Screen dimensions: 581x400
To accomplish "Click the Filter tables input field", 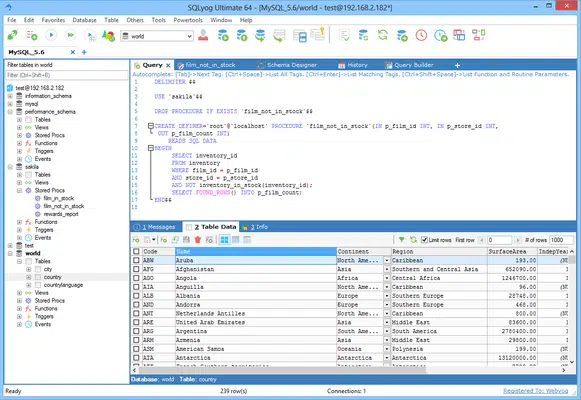I will point(67,75).
